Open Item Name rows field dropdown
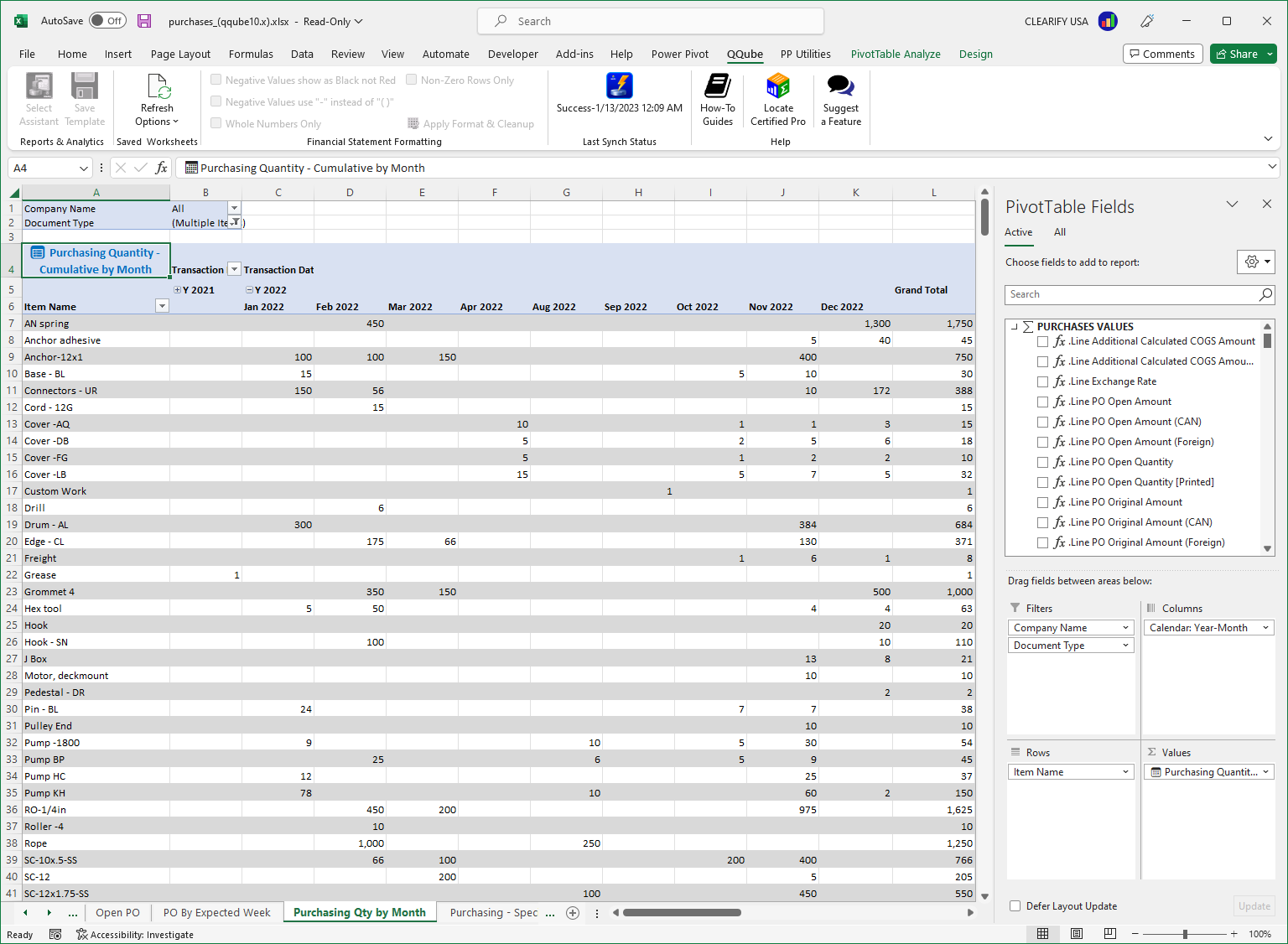 (x=1125, y=772)
